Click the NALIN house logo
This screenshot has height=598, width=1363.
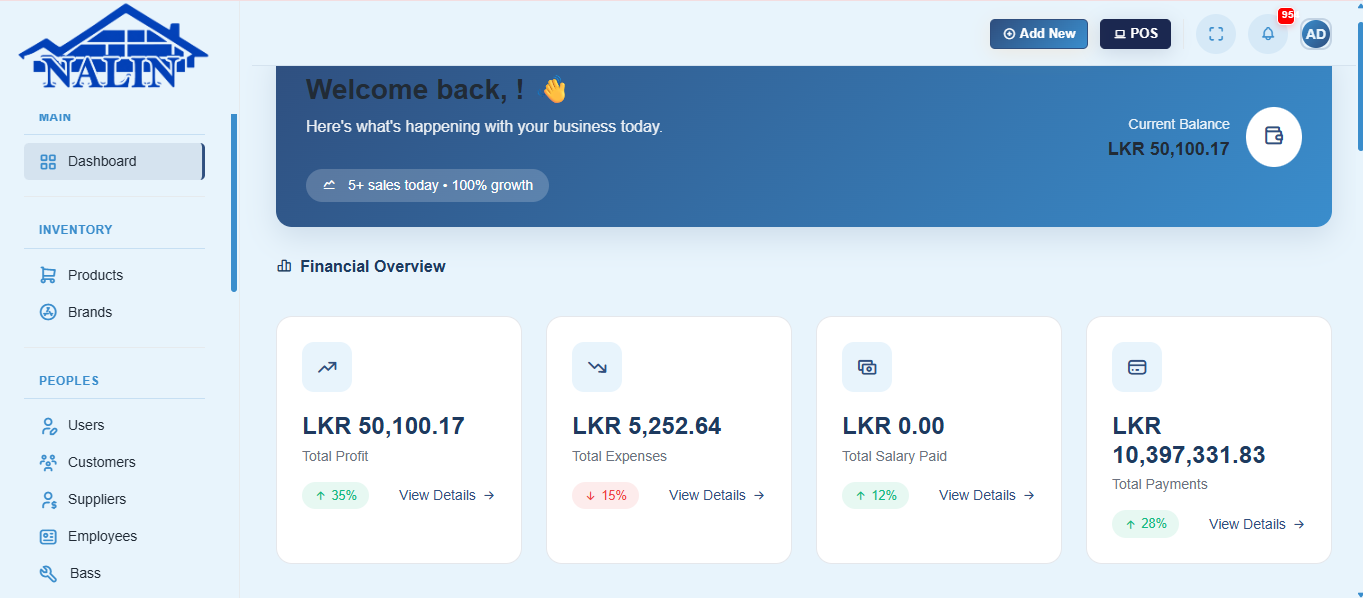click(113, 47)
